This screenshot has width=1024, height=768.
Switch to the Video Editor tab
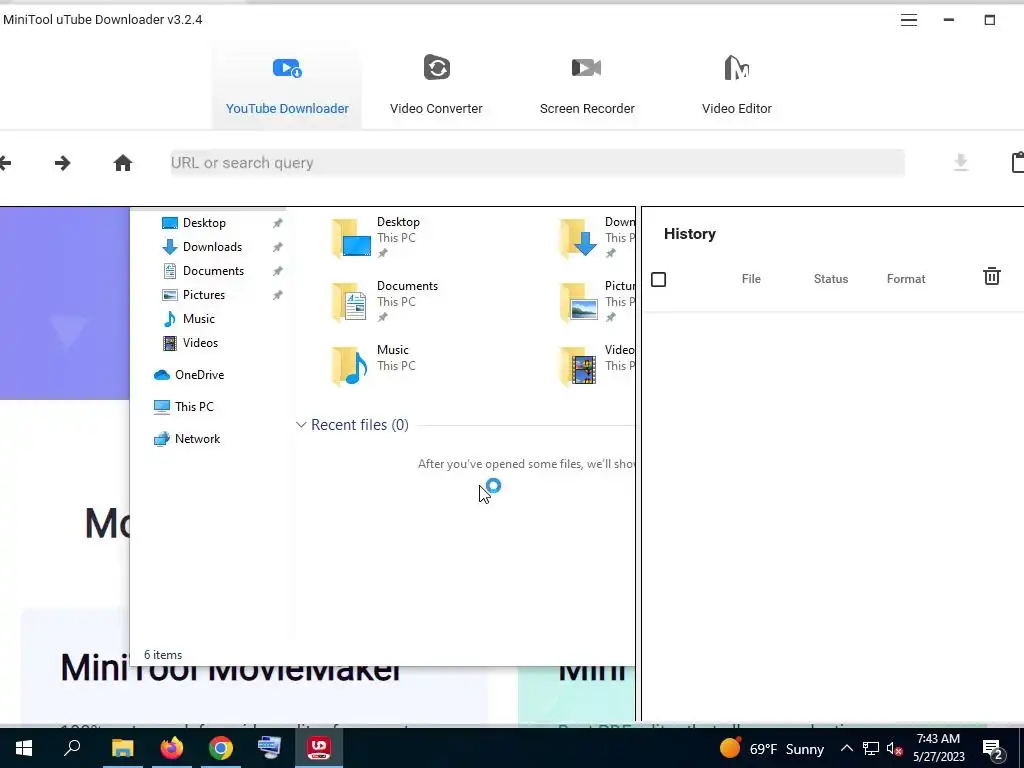click(737, 86)
